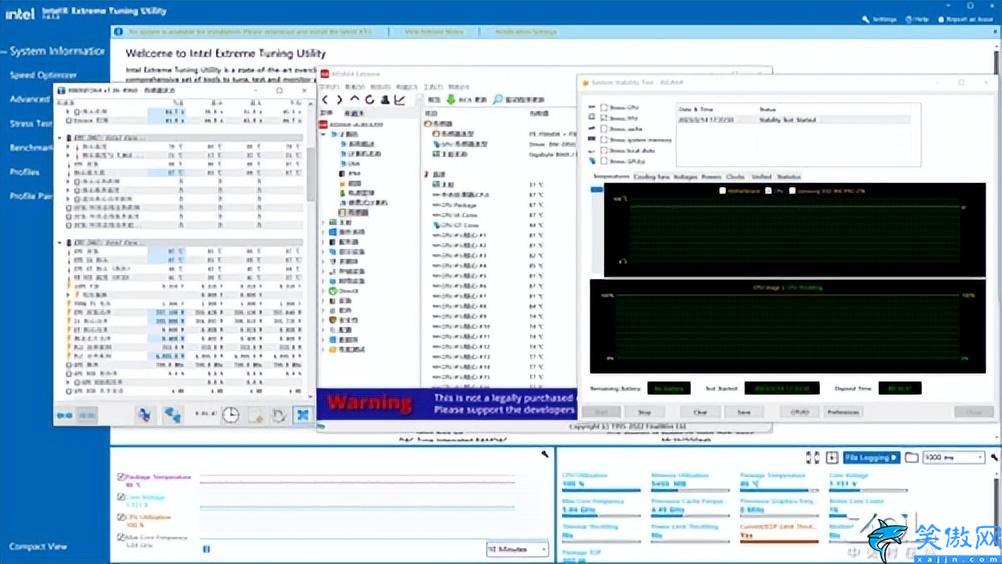
Task: Collapse the computer node in AIDA64 tree
Action: pyautogui.click(x=324, y=134)
